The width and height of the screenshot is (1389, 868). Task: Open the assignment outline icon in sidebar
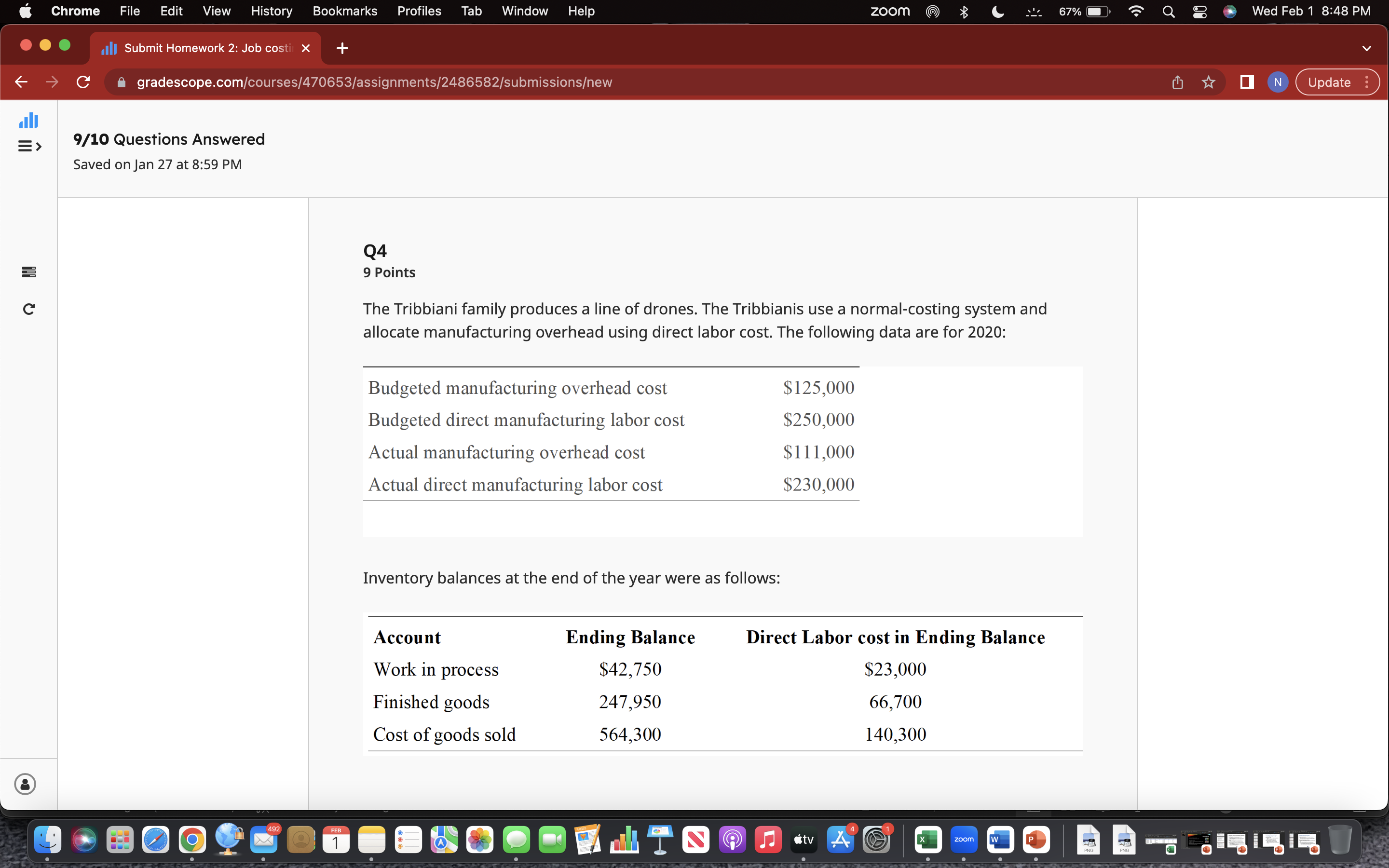pos(28,272)
